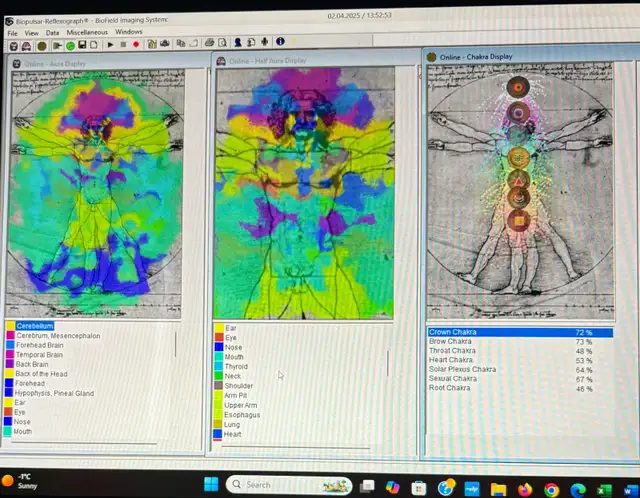Image resolution: width=640 pixels, height=498 pixels.
Task: Open the Windows Start menu
Action: (211, 485)
